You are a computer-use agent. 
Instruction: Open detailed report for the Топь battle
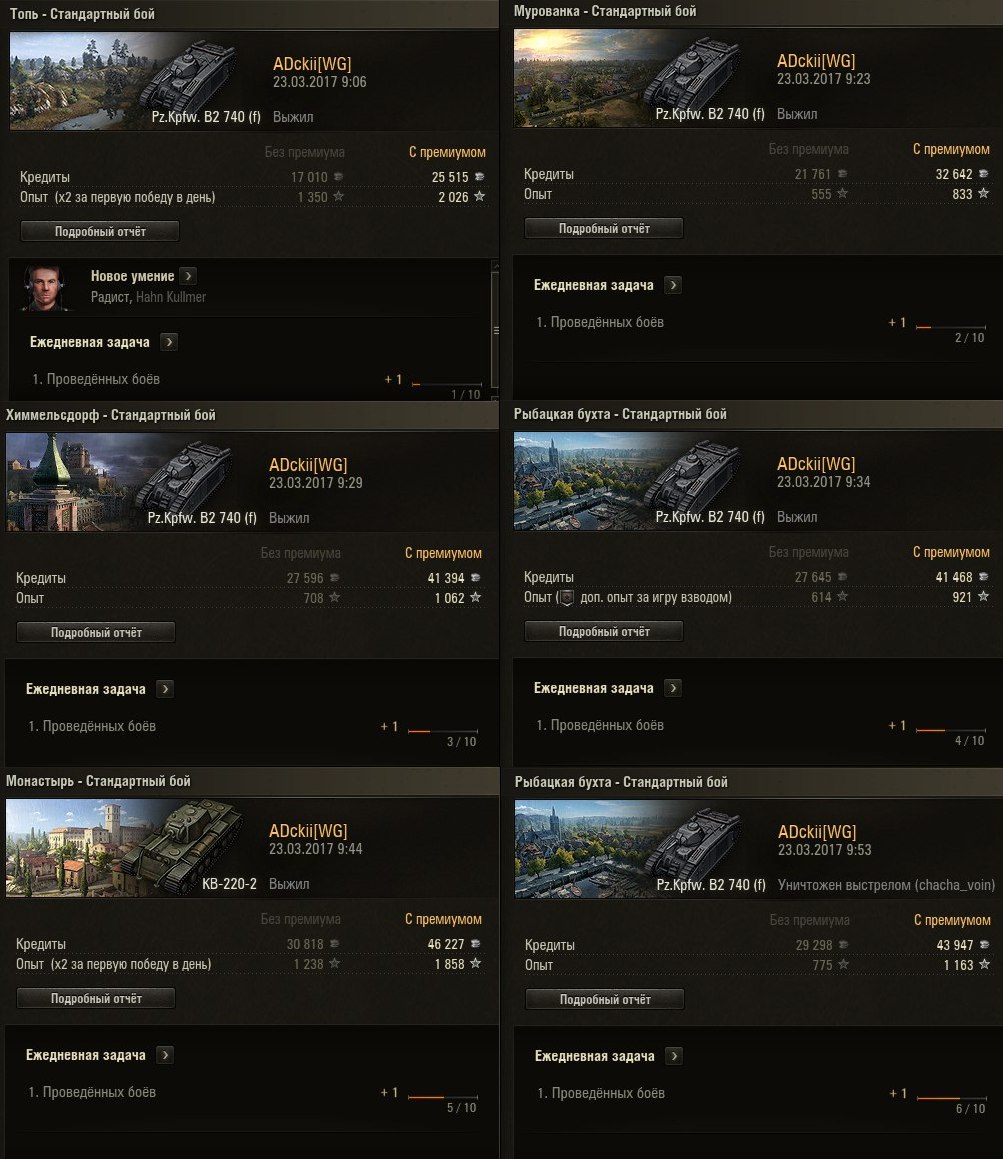click(100, 231)
